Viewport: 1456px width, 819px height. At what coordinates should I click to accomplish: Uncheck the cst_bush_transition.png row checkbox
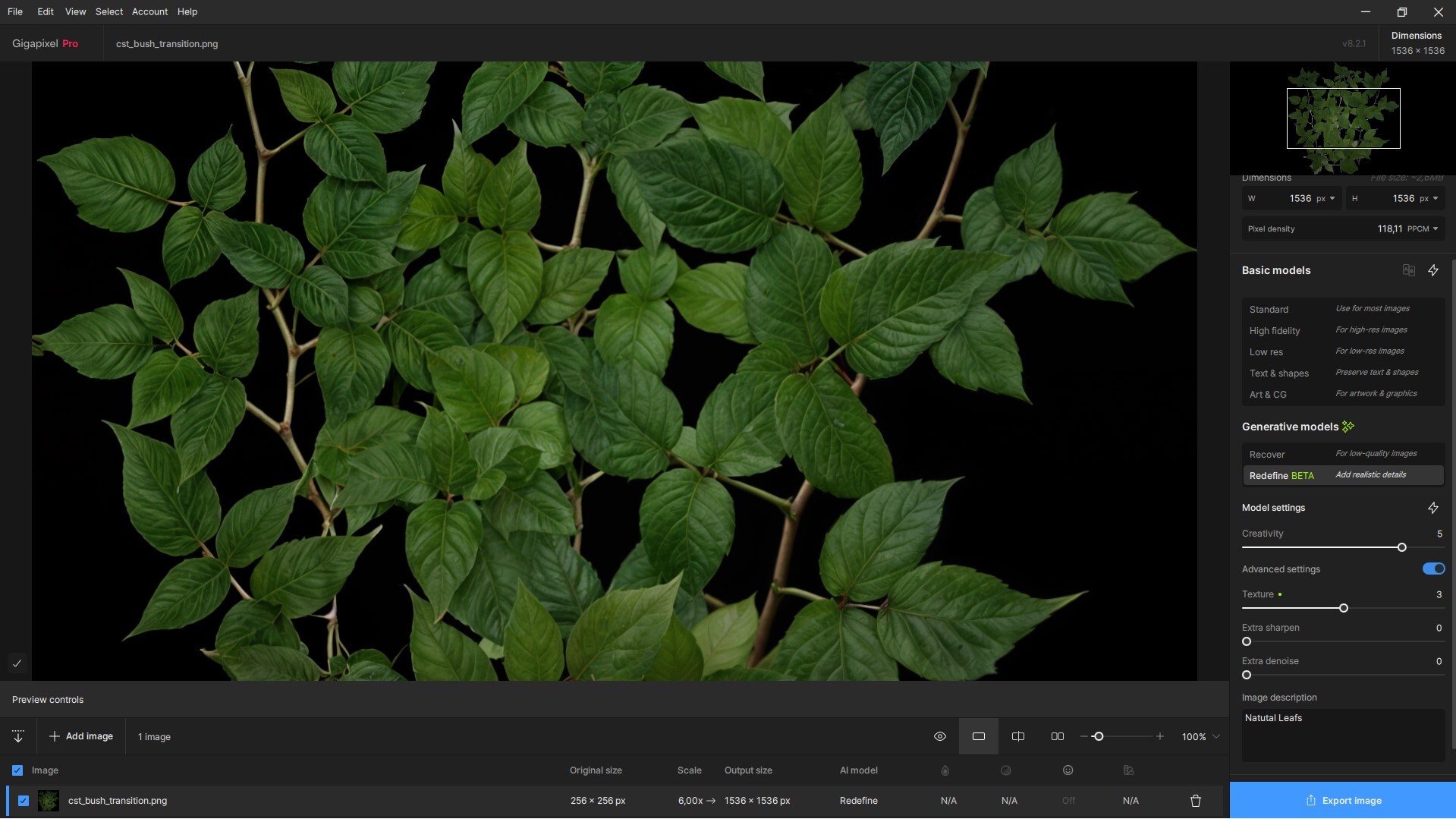24,801
